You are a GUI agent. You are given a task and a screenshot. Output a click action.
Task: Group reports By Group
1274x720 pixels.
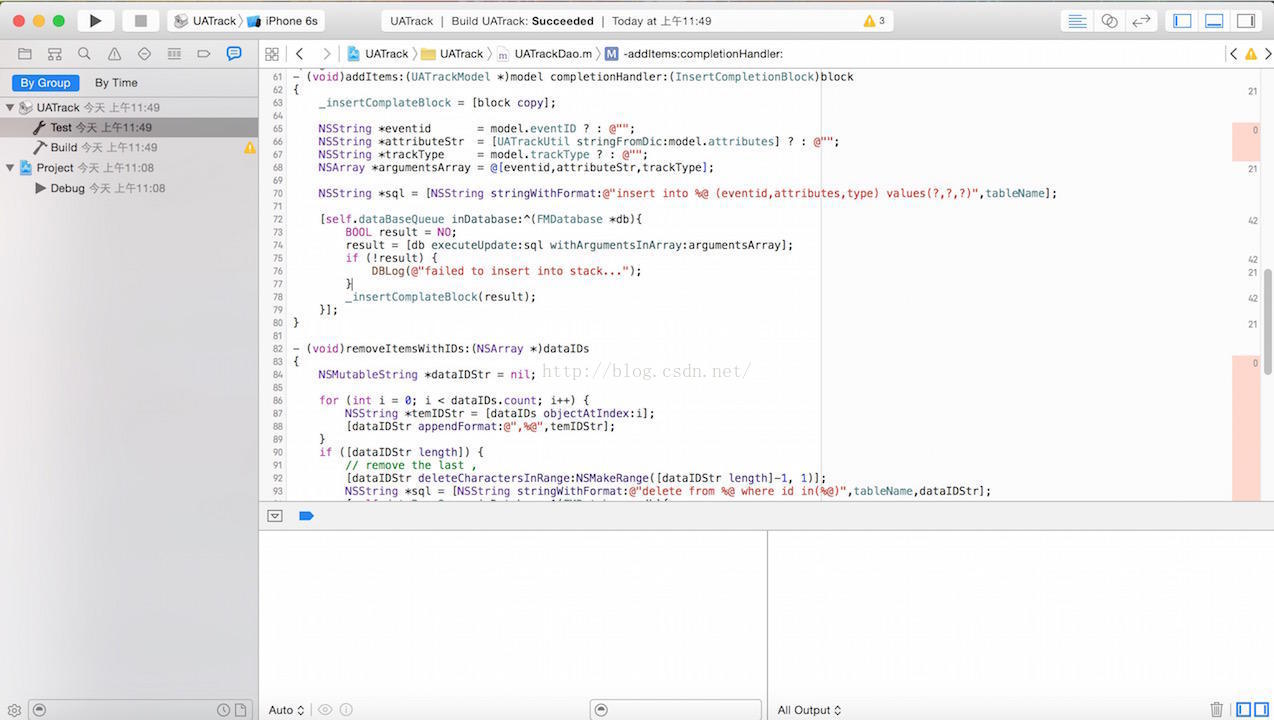[45, 83]
